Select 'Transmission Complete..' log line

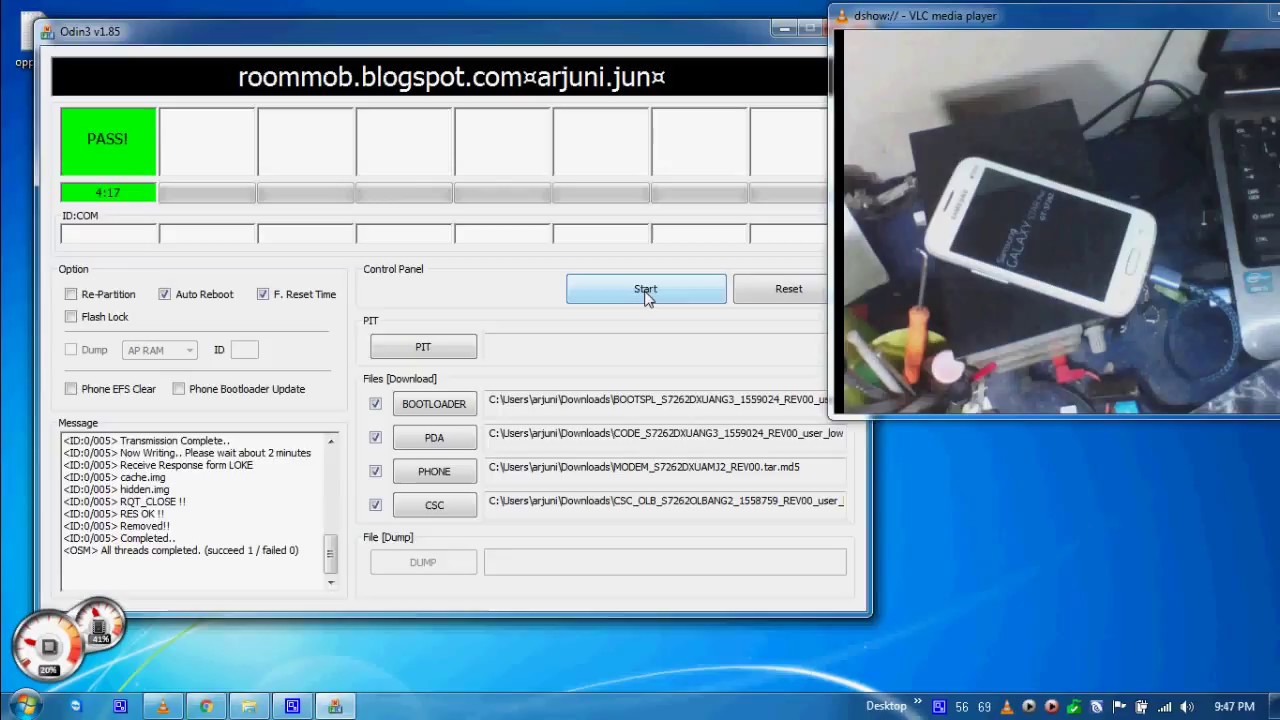[147, 441]
